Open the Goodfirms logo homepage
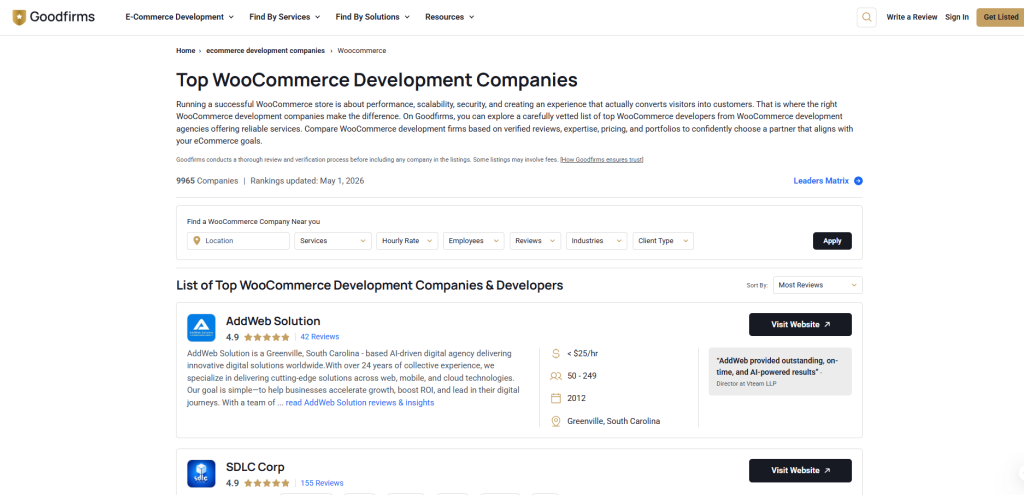The image size is (1024, 495). 54,17
